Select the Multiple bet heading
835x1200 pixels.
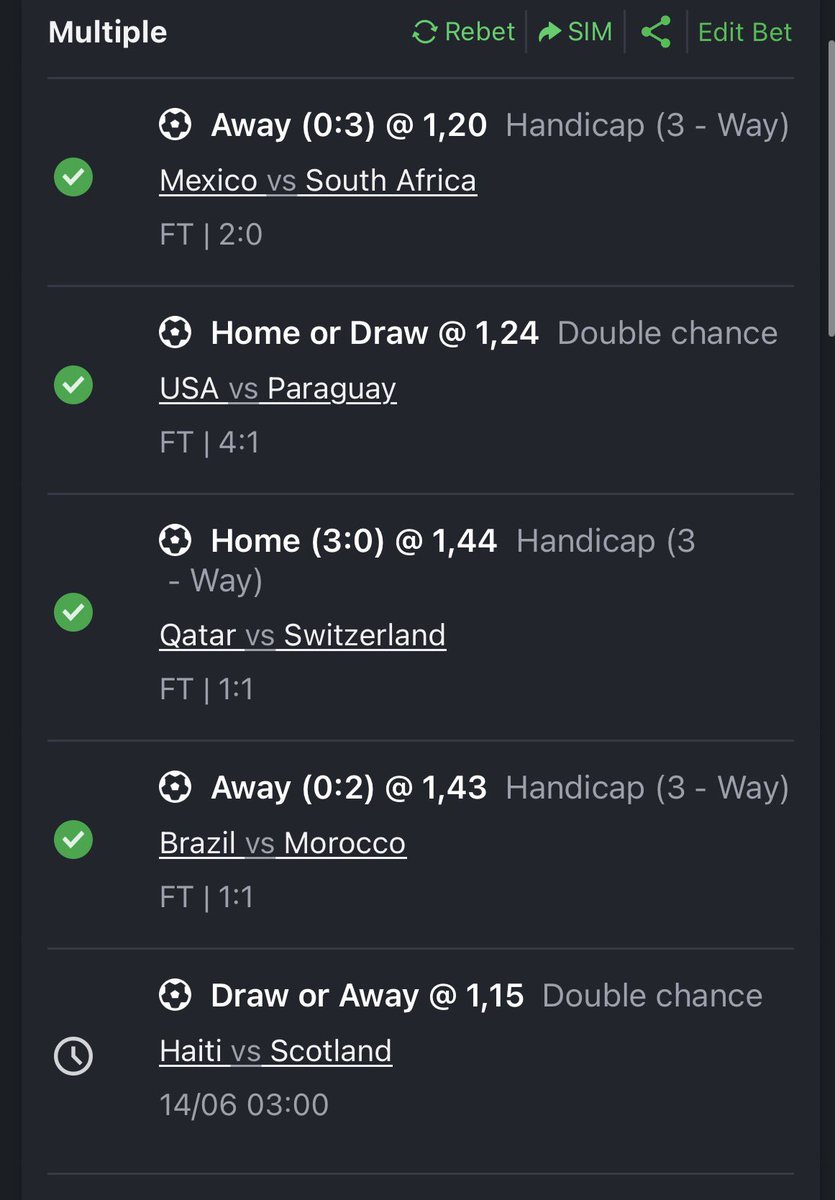point(108,32)
